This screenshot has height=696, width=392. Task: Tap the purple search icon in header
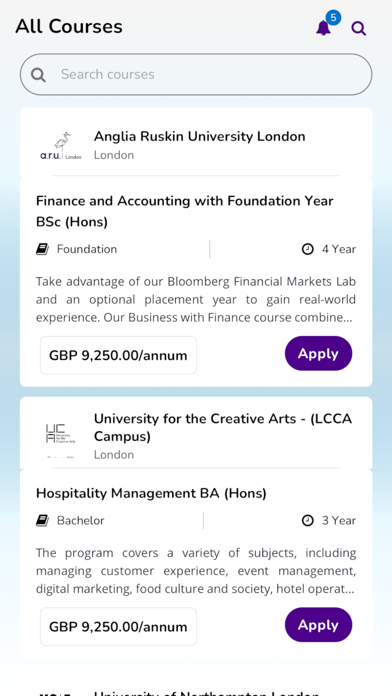tap(358, 28)
